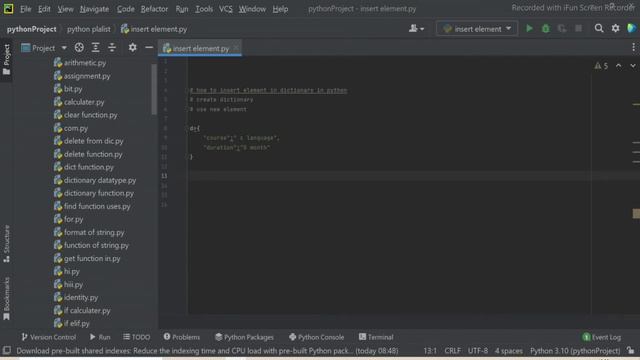Toggle the Project side tool window tab
The height and width of the screenshot is (360, 640).
(x=6, y=60)
